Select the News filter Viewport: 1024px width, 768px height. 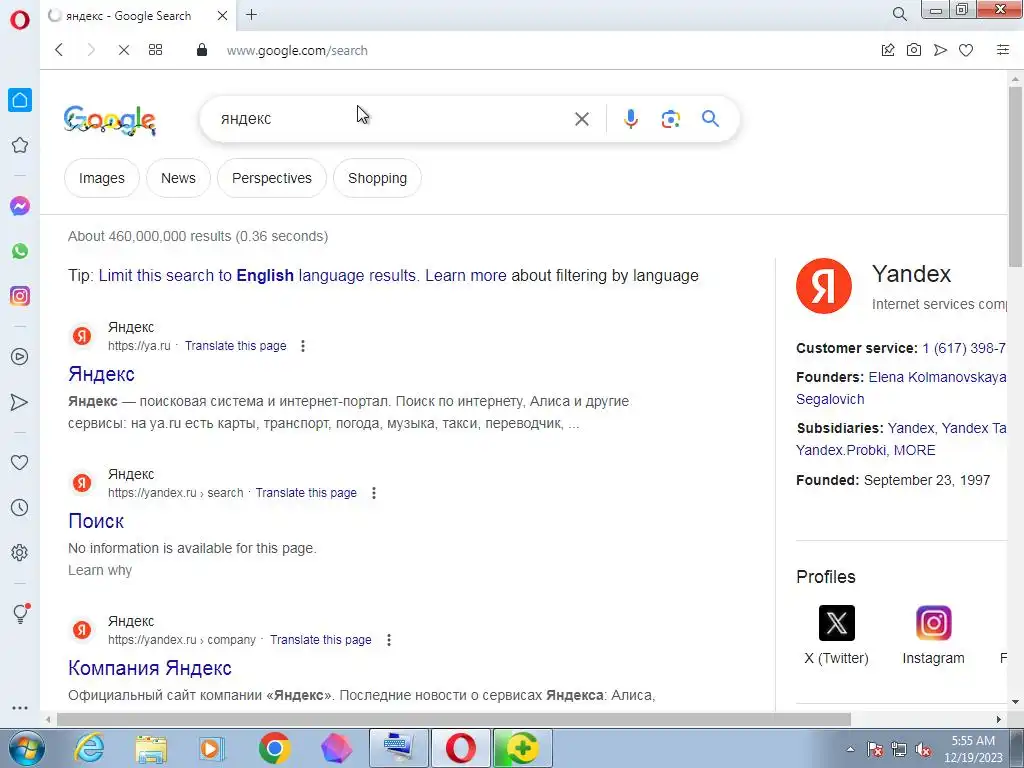click(x=178, y=178)
